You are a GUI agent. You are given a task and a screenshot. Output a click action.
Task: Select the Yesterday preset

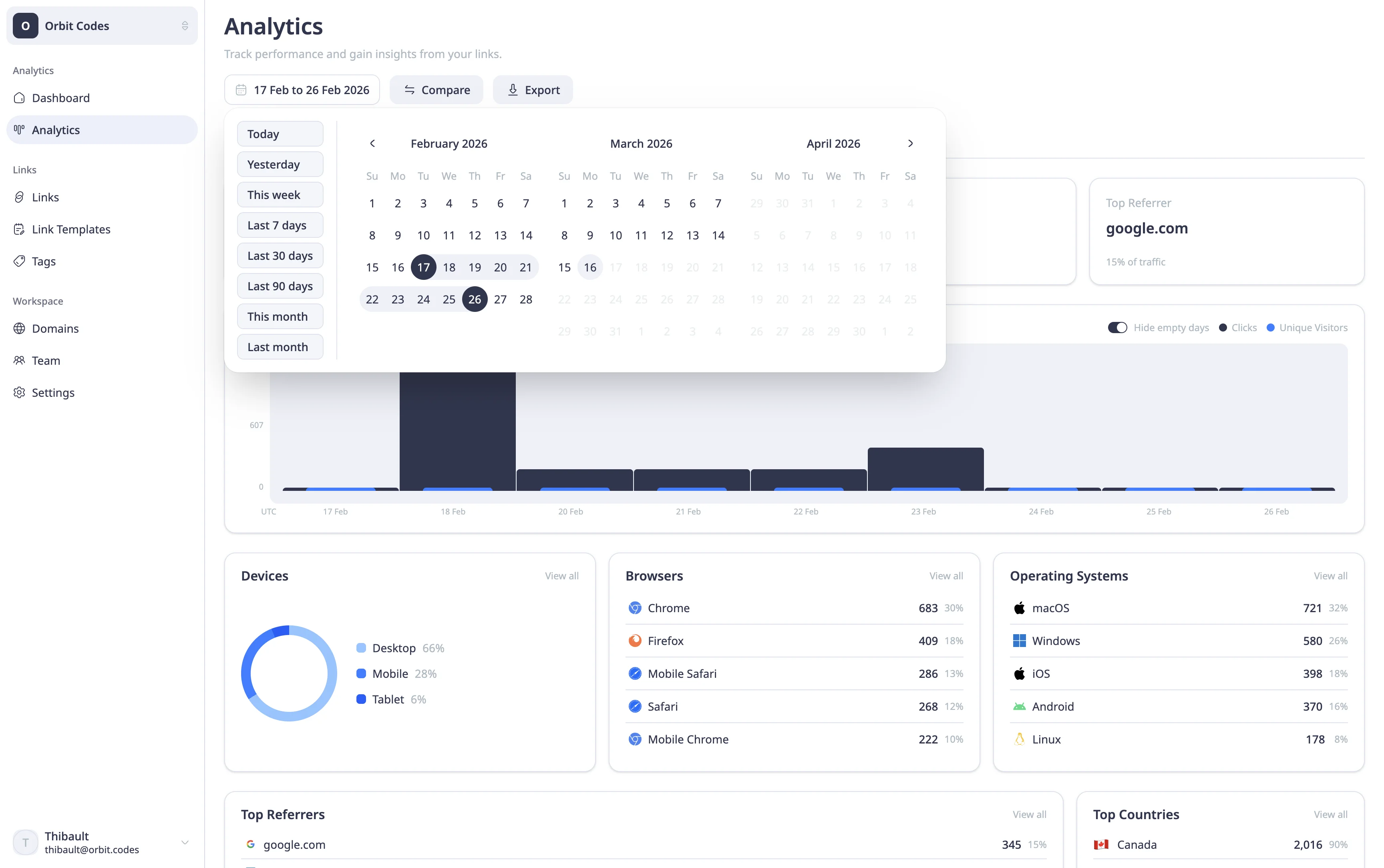(280, 164)
